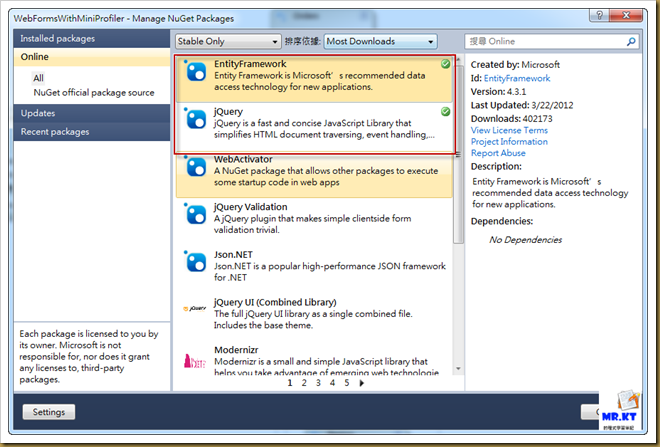Open EntityFramework Id link
The height and width of the screenshot is (447, 660).
click(x=517, y=78)
